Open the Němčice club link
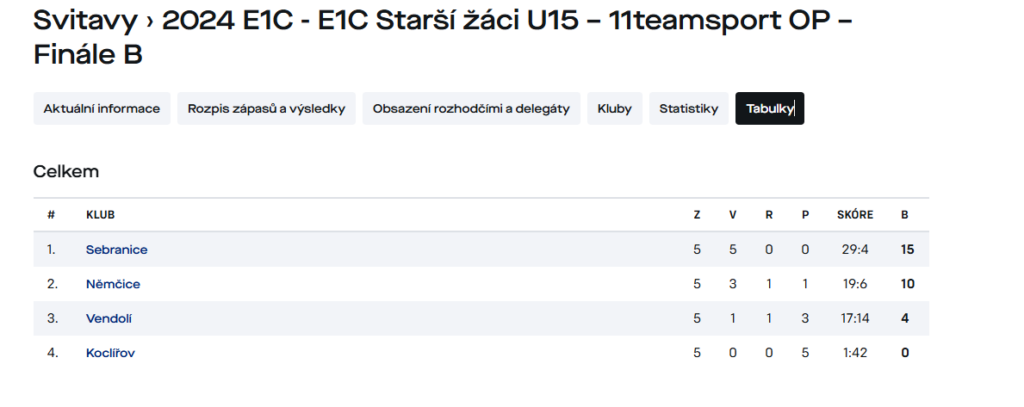The image size is (1024, 407). (113, 284)
